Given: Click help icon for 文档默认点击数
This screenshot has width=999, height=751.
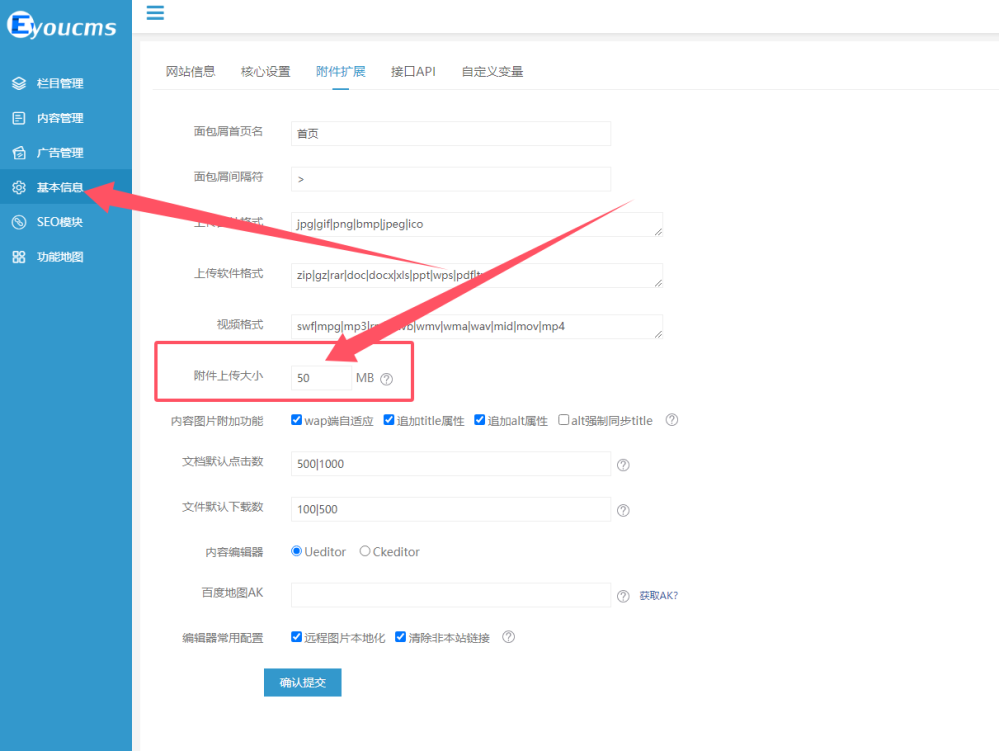Looking at the screenshot, I should point(623,465).
